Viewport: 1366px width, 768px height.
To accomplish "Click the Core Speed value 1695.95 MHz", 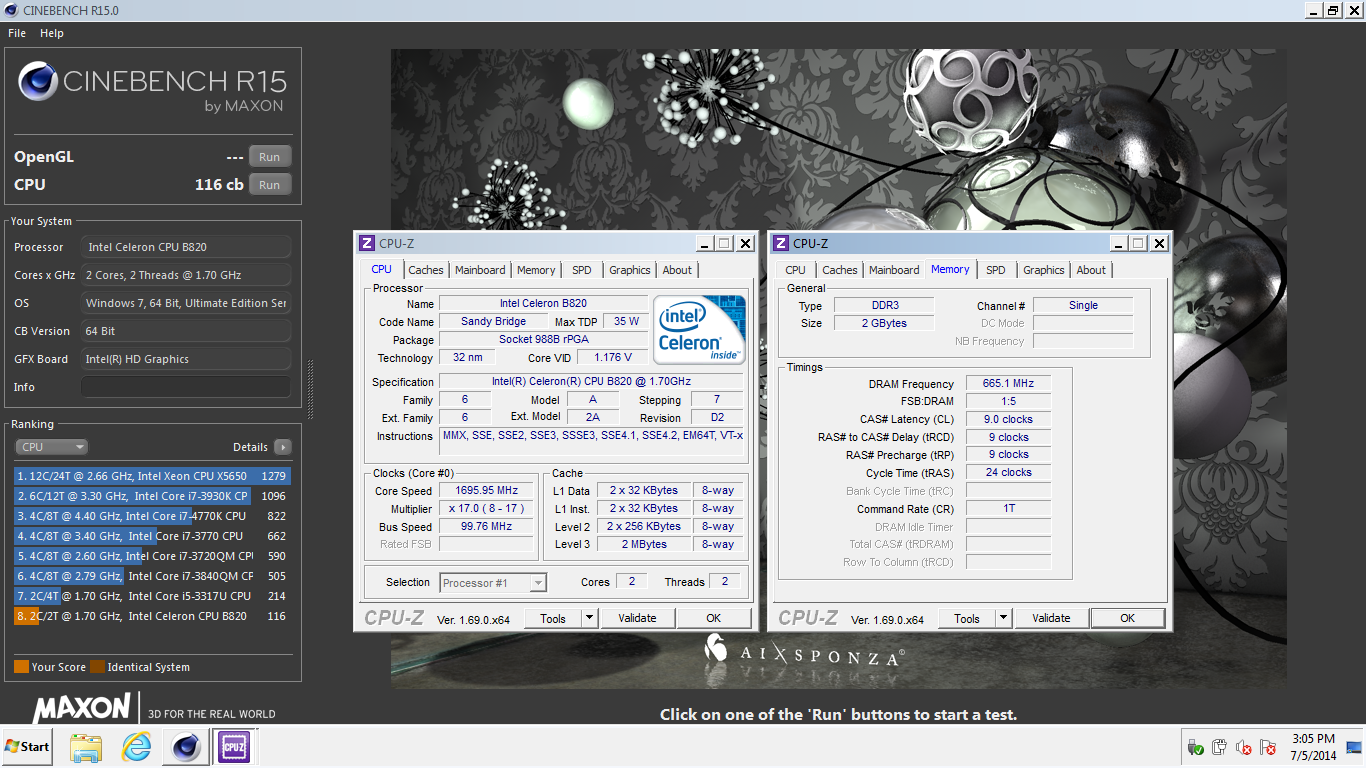I will pyautogui.click(x=488, y=491).
